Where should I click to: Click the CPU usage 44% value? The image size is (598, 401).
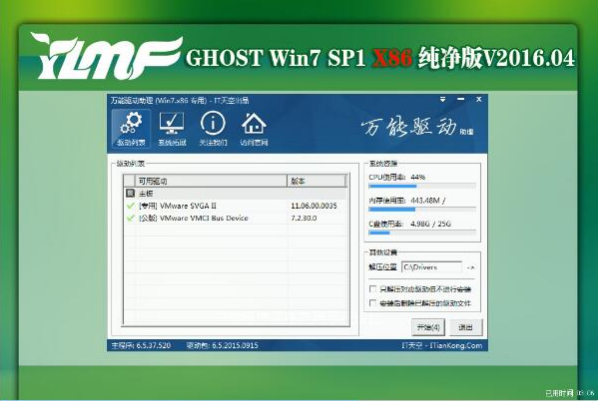pos(418,177)
